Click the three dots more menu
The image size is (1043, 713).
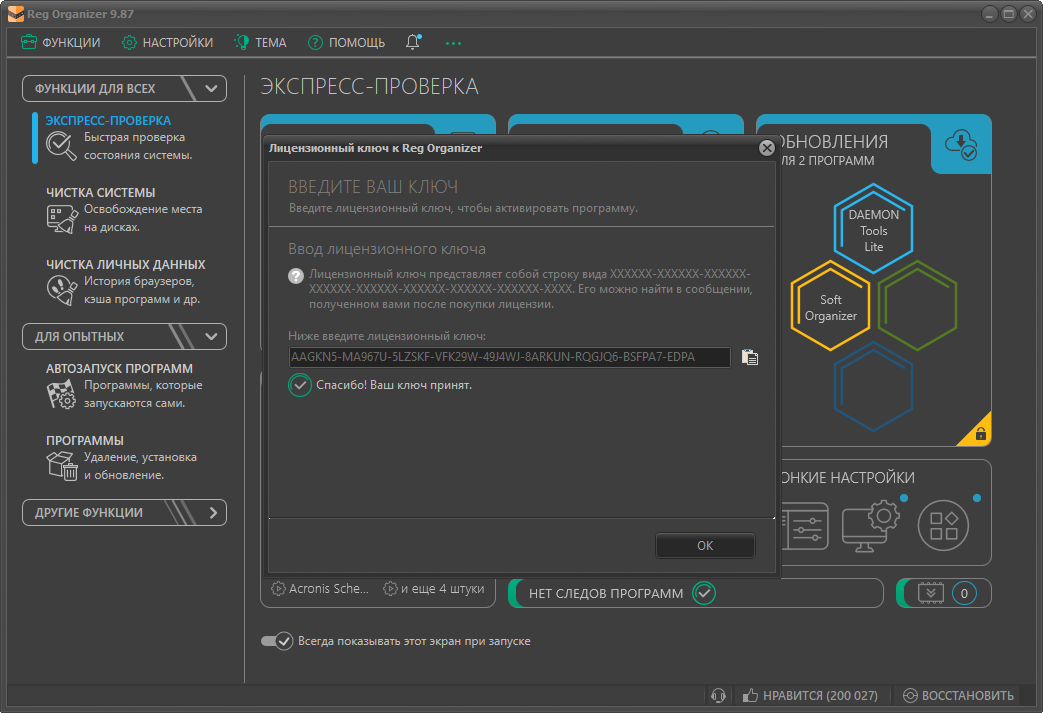(454, 43)
